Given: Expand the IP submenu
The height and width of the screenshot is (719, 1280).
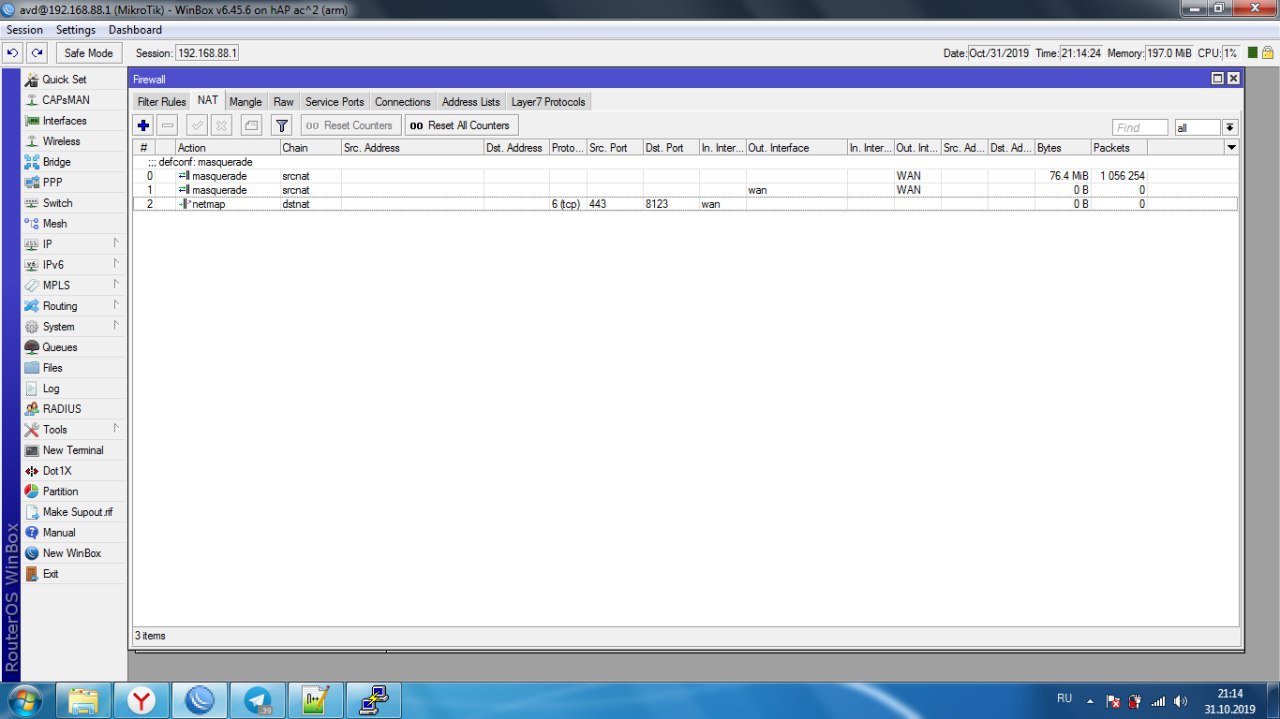Looking at the screenshot, I should 75,244.
